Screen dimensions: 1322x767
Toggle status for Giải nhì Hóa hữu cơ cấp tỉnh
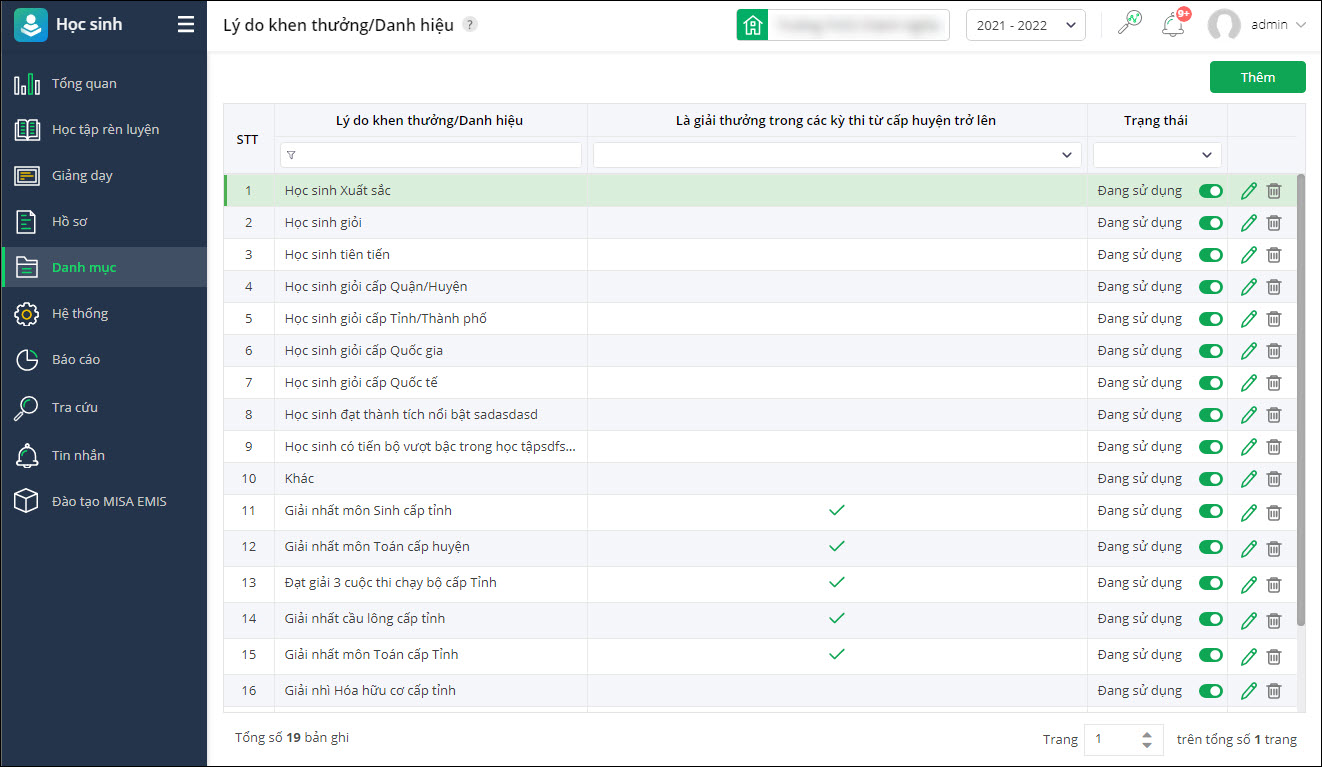[1211, 691]
